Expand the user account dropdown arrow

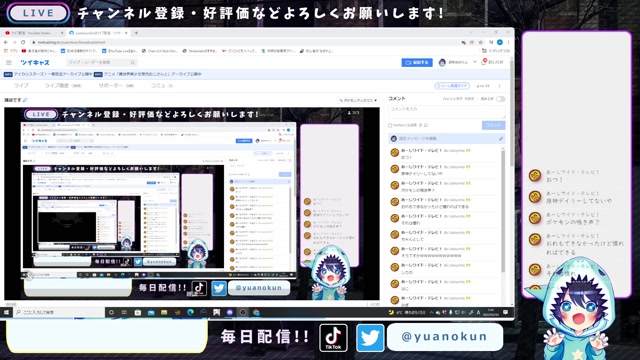tap(475, 62)
